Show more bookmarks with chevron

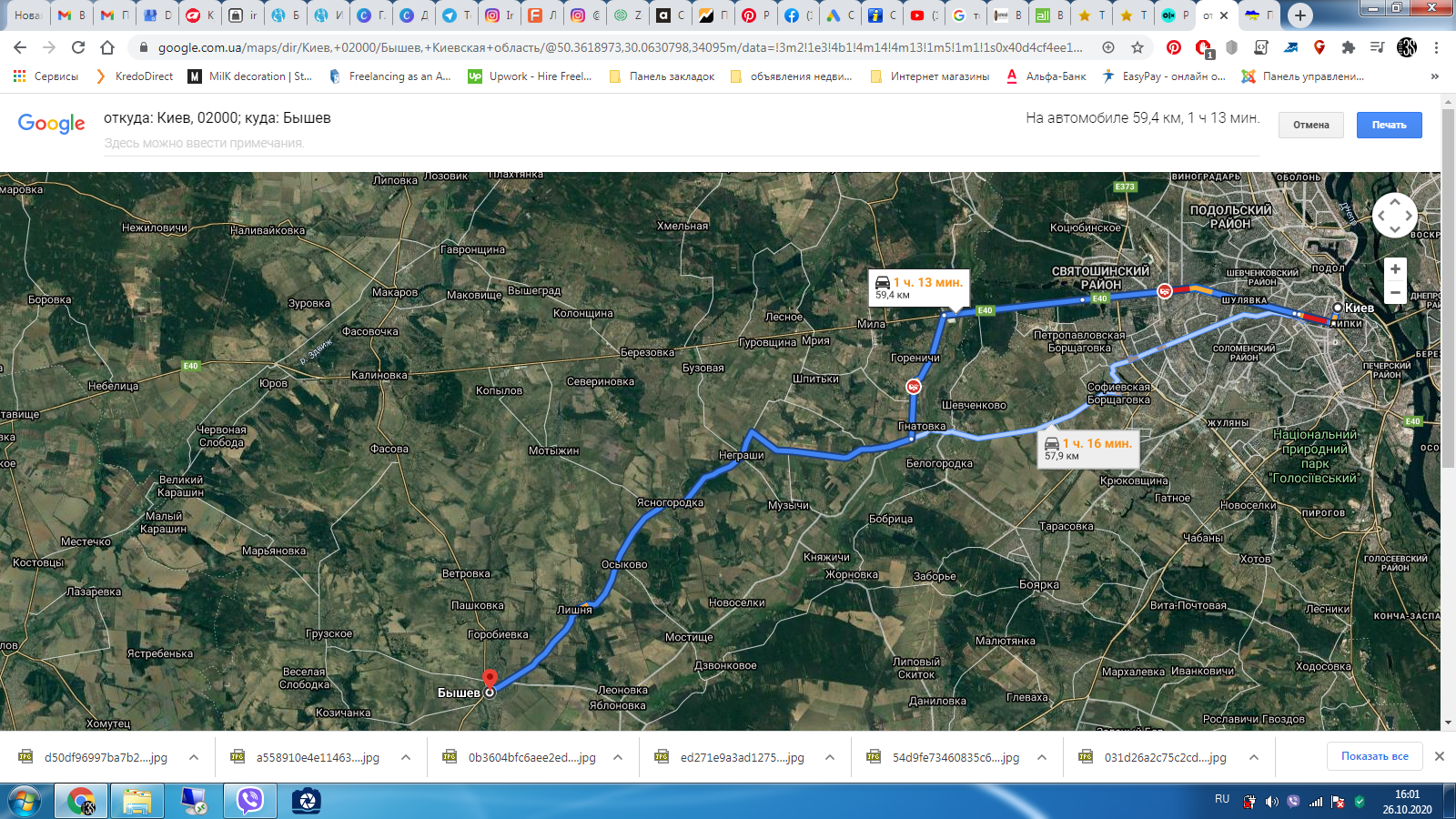1435,76
